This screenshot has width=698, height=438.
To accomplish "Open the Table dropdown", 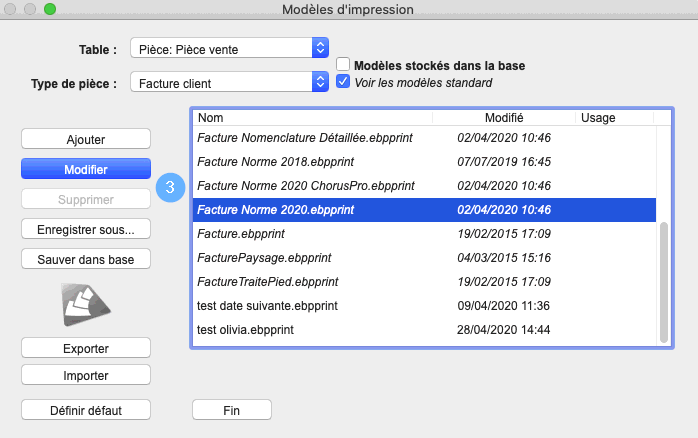I will [230, 48].
